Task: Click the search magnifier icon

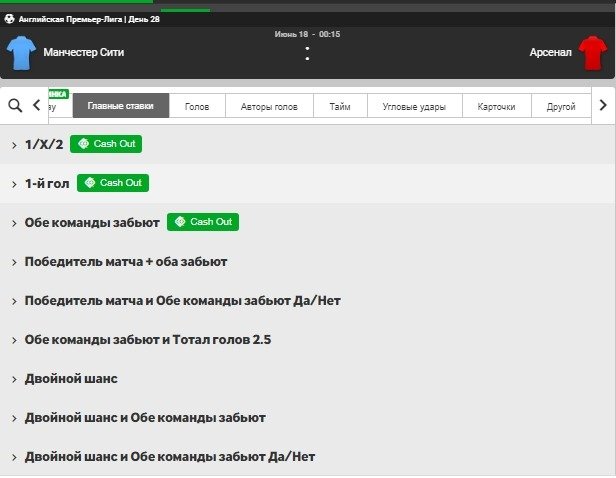Action: pyautogui.click(x=15, y=105)
